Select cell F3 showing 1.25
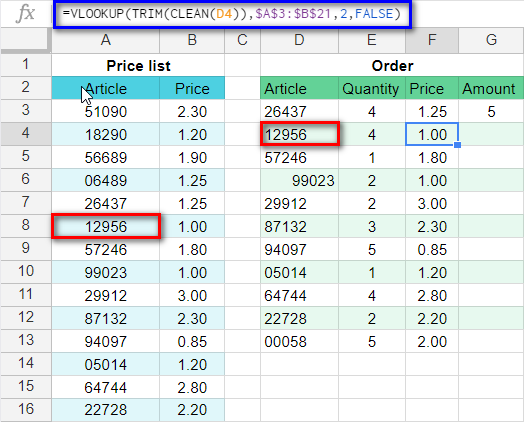This screenshot has width=524, height=422. pyautogui.click(x=432, y=111)
